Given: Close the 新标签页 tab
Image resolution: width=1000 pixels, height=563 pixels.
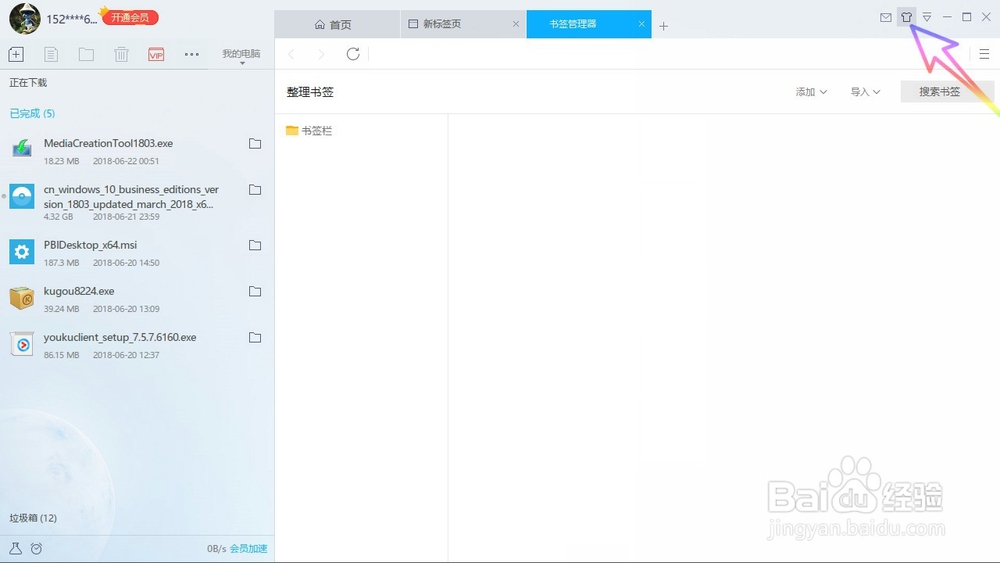Looking at the screenshot, I should 515,24.
